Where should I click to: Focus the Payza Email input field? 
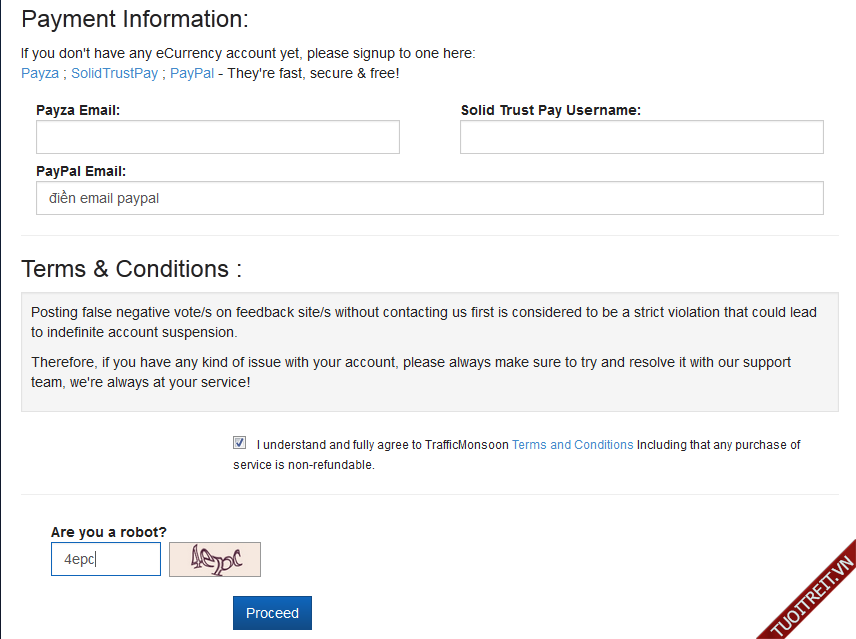[x=218, y=137]
